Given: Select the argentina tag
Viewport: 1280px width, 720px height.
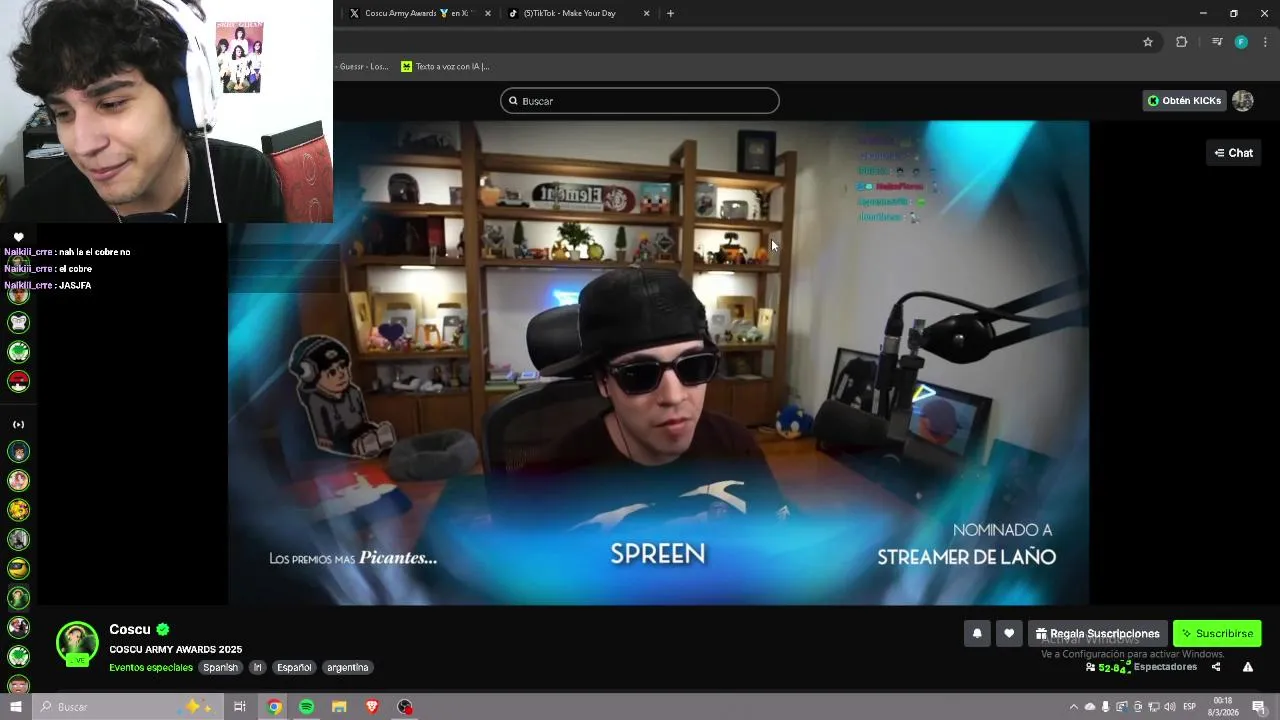Looking at the screenshot, I should tap(348, 667).
